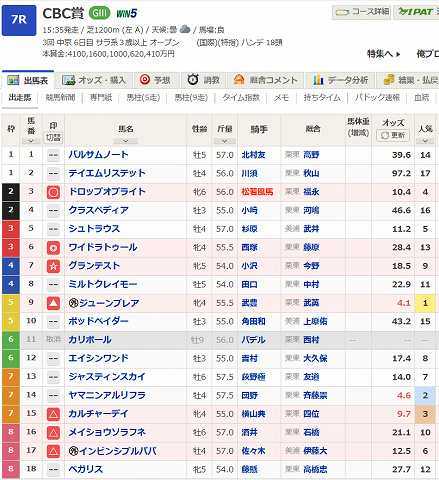Click the filled triangle mark for ジューンブレア
The image size is (439, 480).
coord(53,303)
